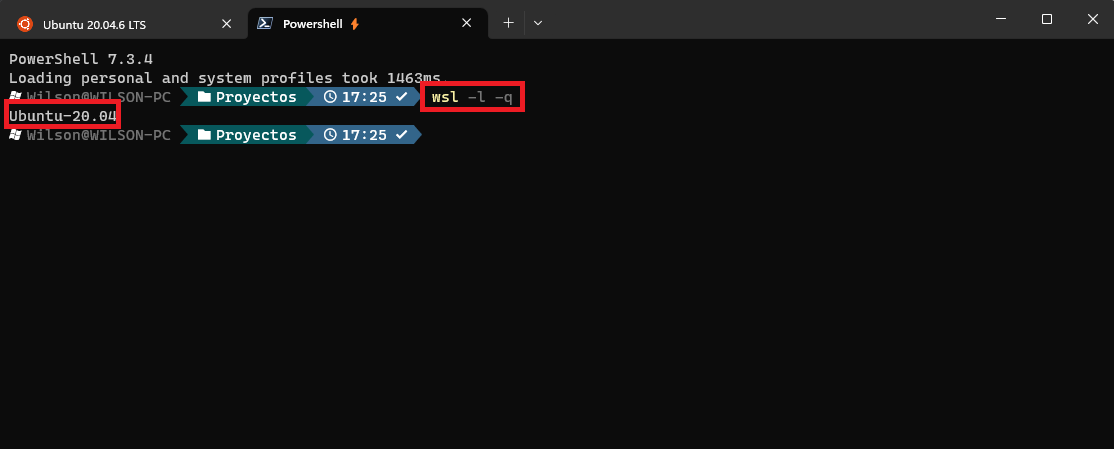This screenshot has width=1114, height=449.
Task: Close the Powershell tab
Action: click(x=467, y=23)
